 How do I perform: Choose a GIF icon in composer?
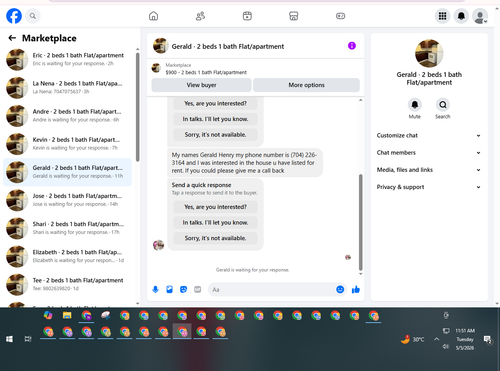pyautogui.click(x=198, y=289)
